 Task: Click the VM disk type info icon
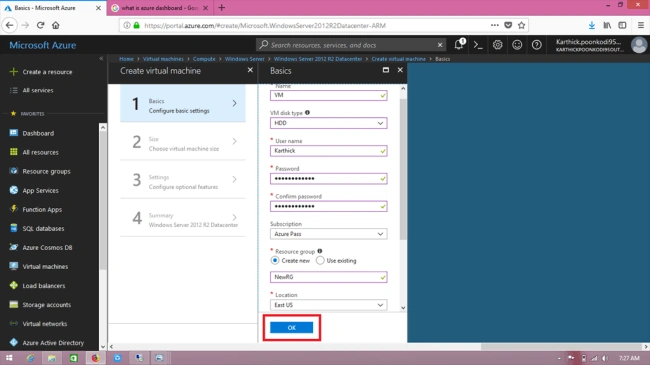pos(307,112)
